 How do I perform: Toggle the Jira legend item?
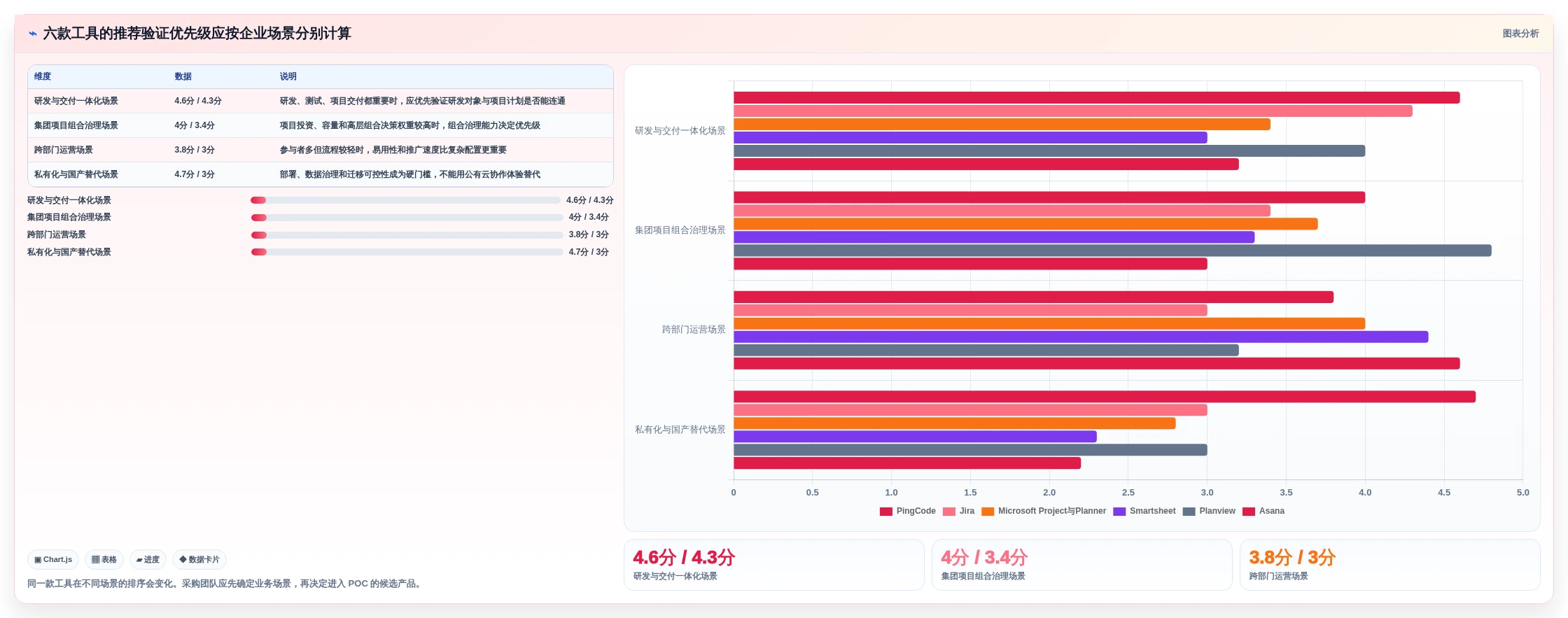coord(958,511)
